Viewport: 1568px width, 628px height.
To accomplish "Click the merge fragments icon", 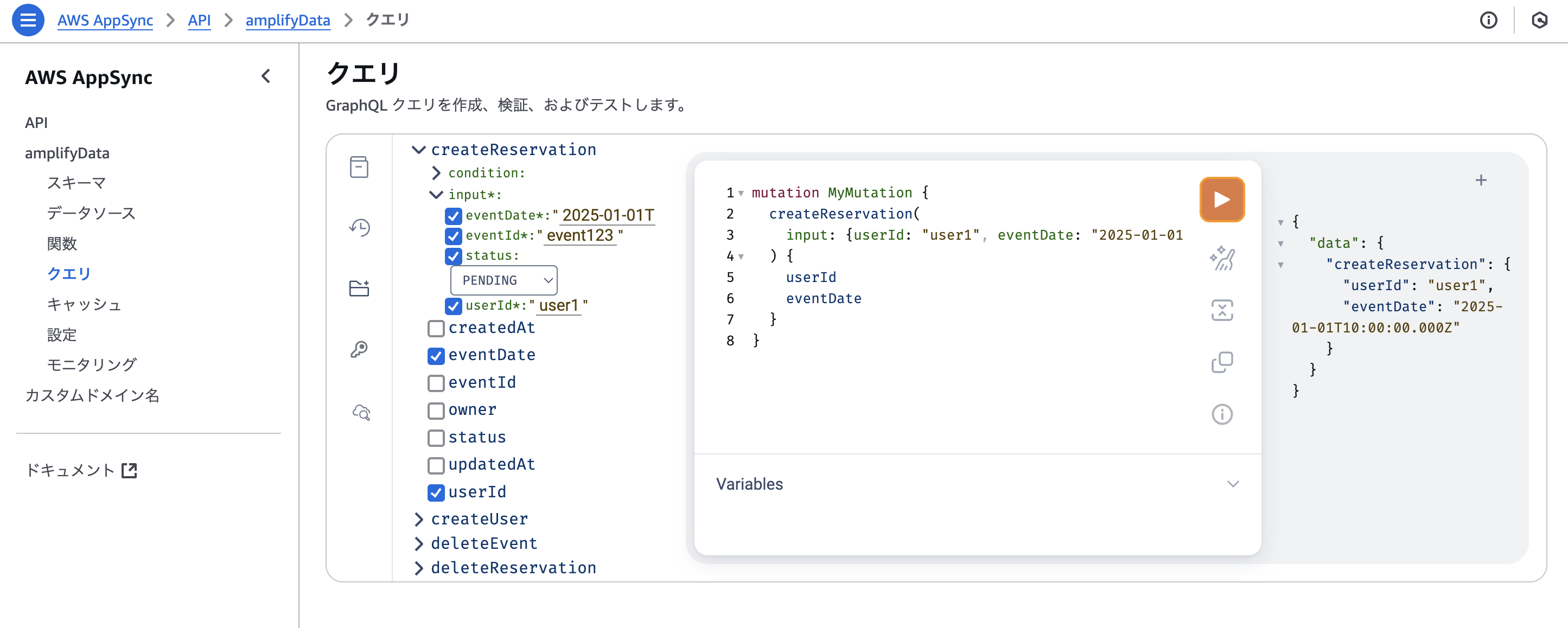I will point(1221,310).
